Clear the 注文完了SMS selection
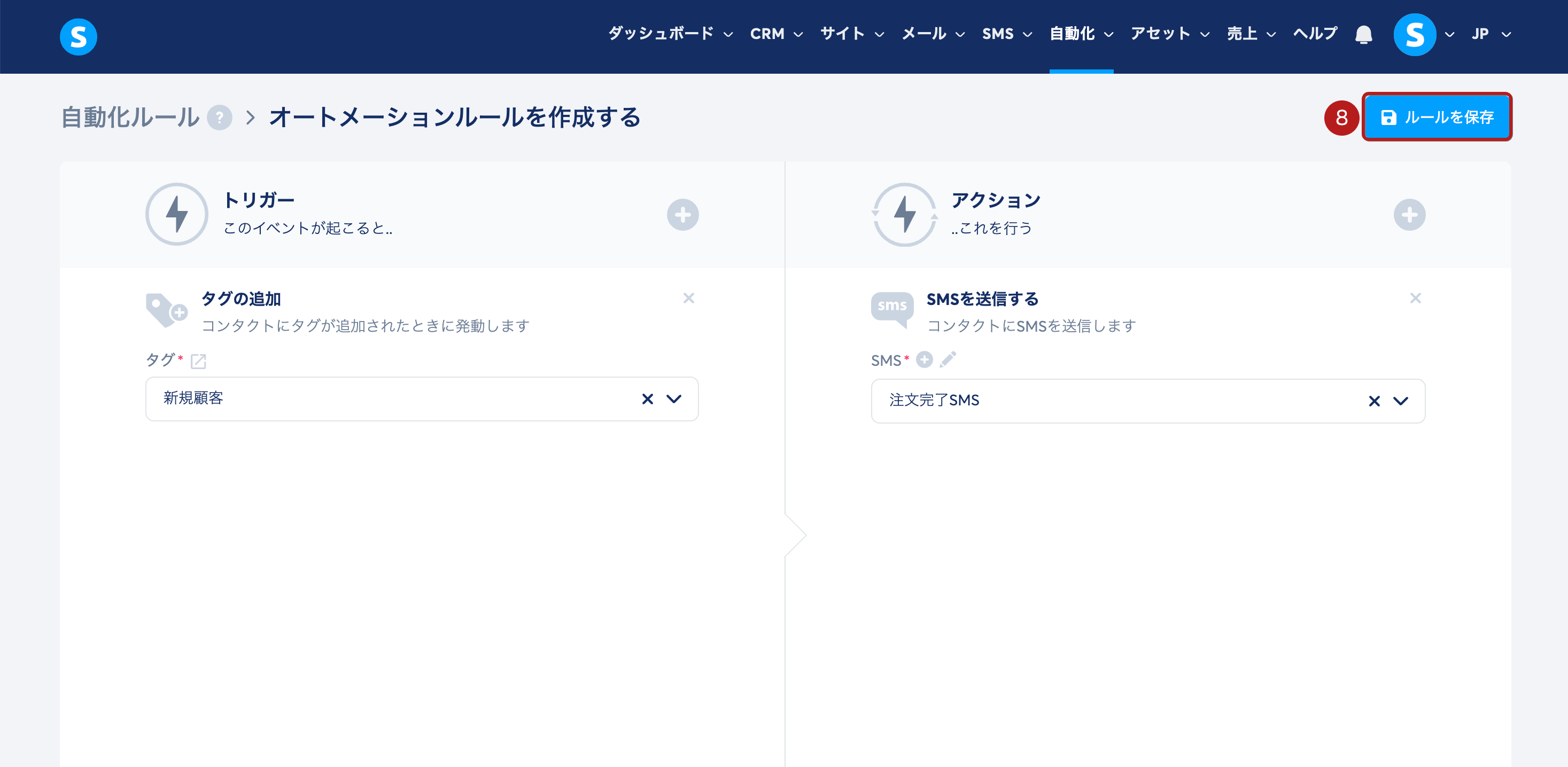 (1374, 402)
